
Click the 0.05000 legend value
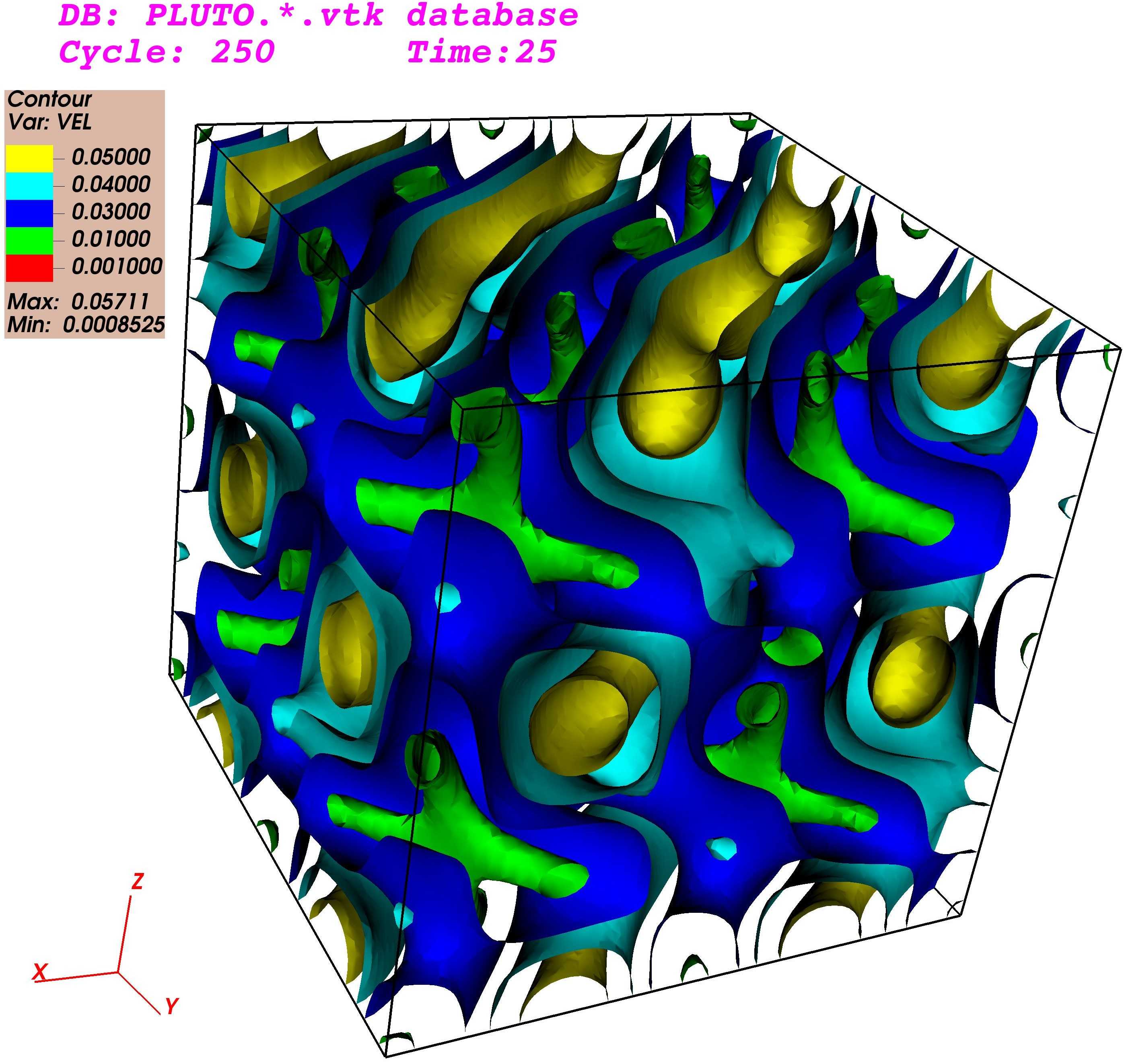pyautogui.click(x=111, y=157)
